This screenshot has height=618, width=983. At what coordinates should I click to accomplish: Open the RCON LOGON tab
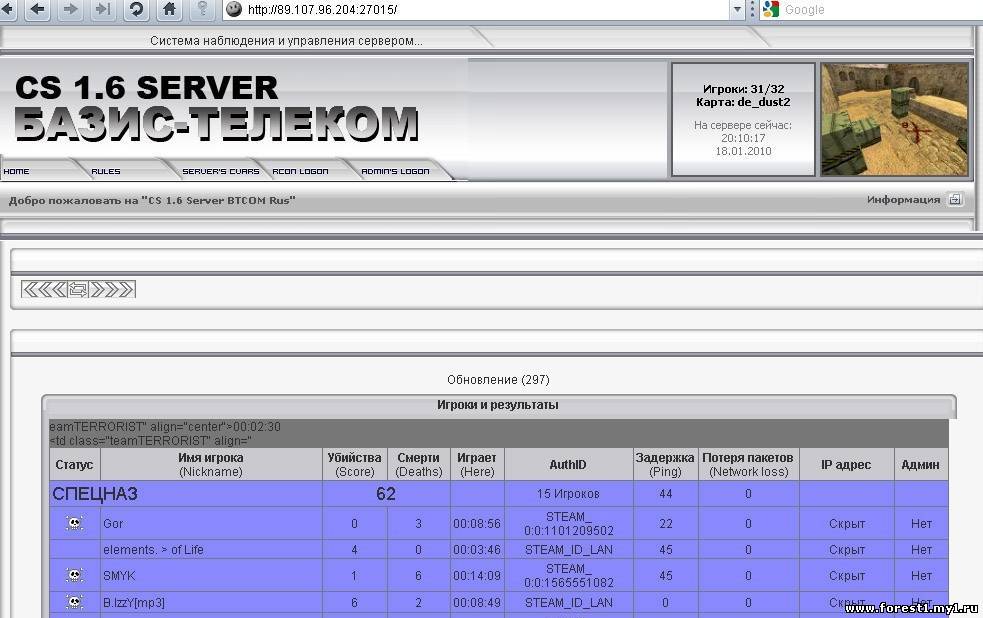point(300,171)
